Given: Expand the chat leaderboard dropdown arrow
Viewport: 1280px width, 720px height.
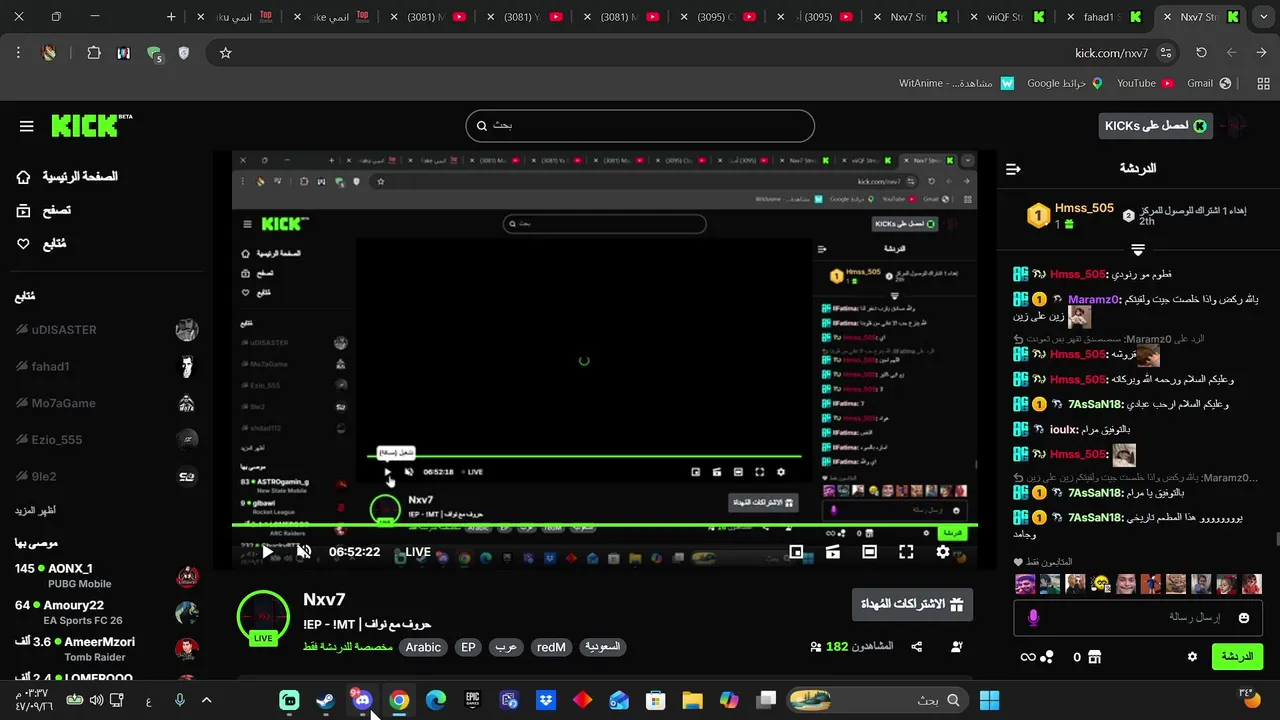Looking at the screenshot, I should coord(1138,249).
